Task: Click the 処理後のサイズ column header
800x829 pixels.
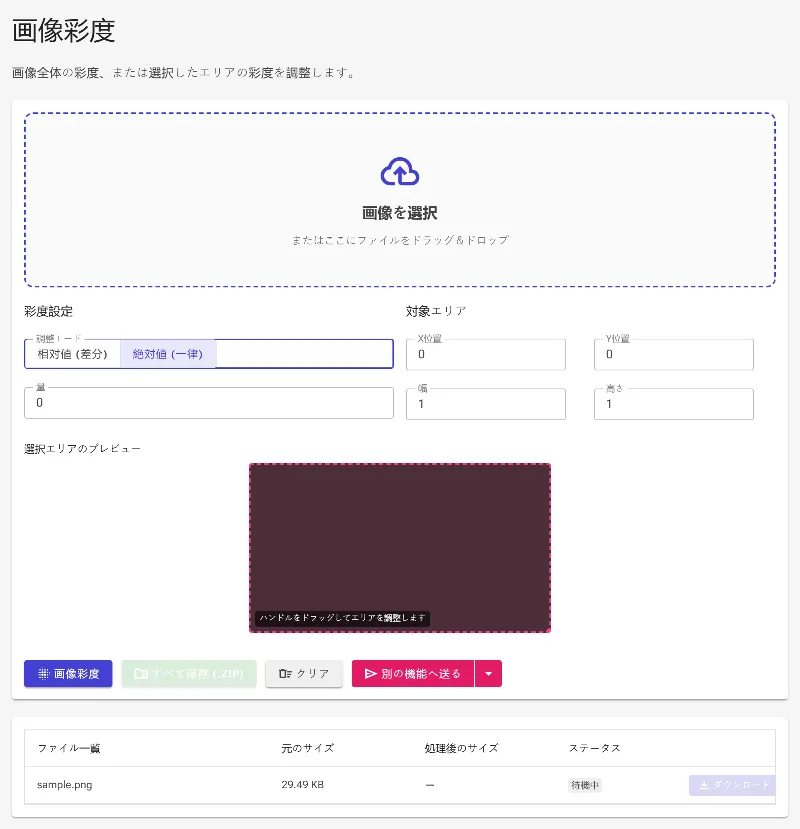Action: point(461,748)
